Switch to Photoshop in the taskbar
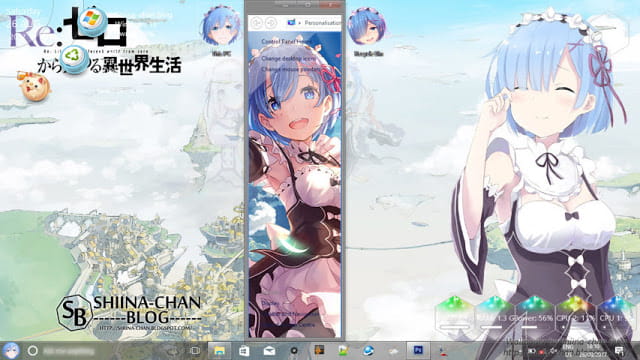 [418, 351]
